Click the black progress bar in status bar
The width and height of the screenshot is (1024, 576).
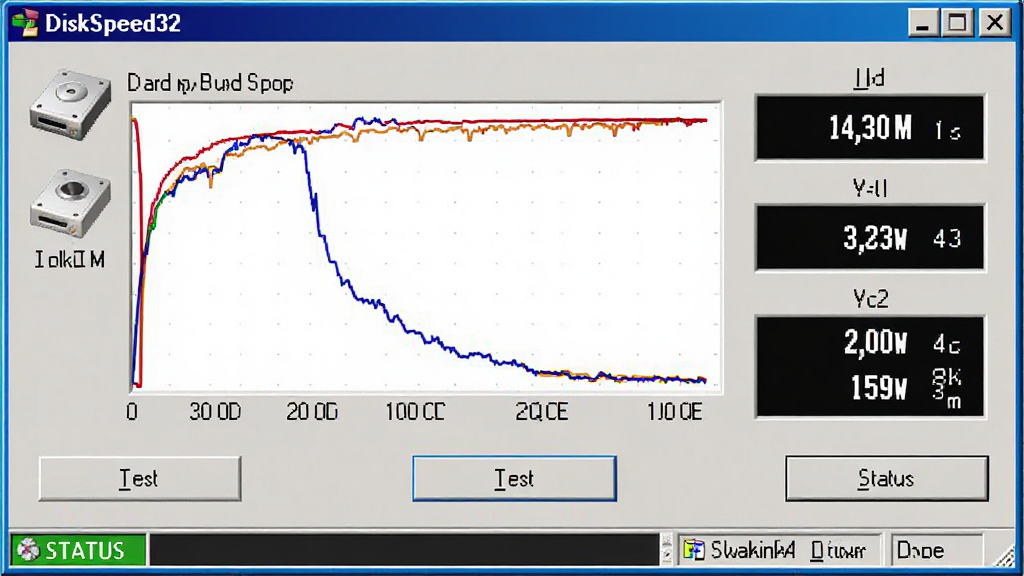click(x=404, y=550)
